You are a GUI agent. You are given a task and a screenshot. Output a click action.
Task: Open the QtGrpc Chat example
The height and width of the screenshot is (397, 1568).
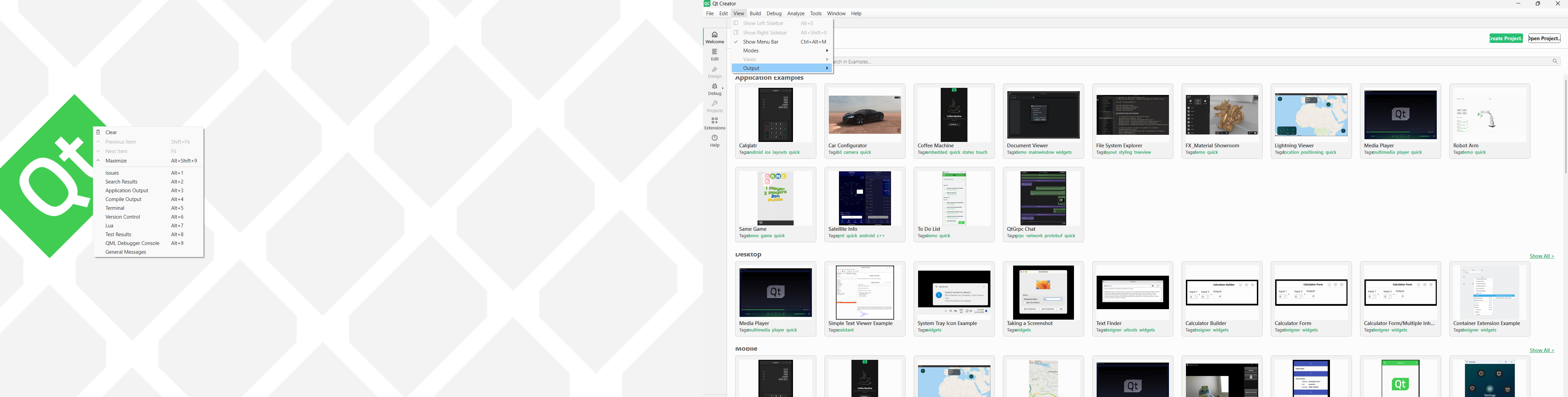(1043, 205)
